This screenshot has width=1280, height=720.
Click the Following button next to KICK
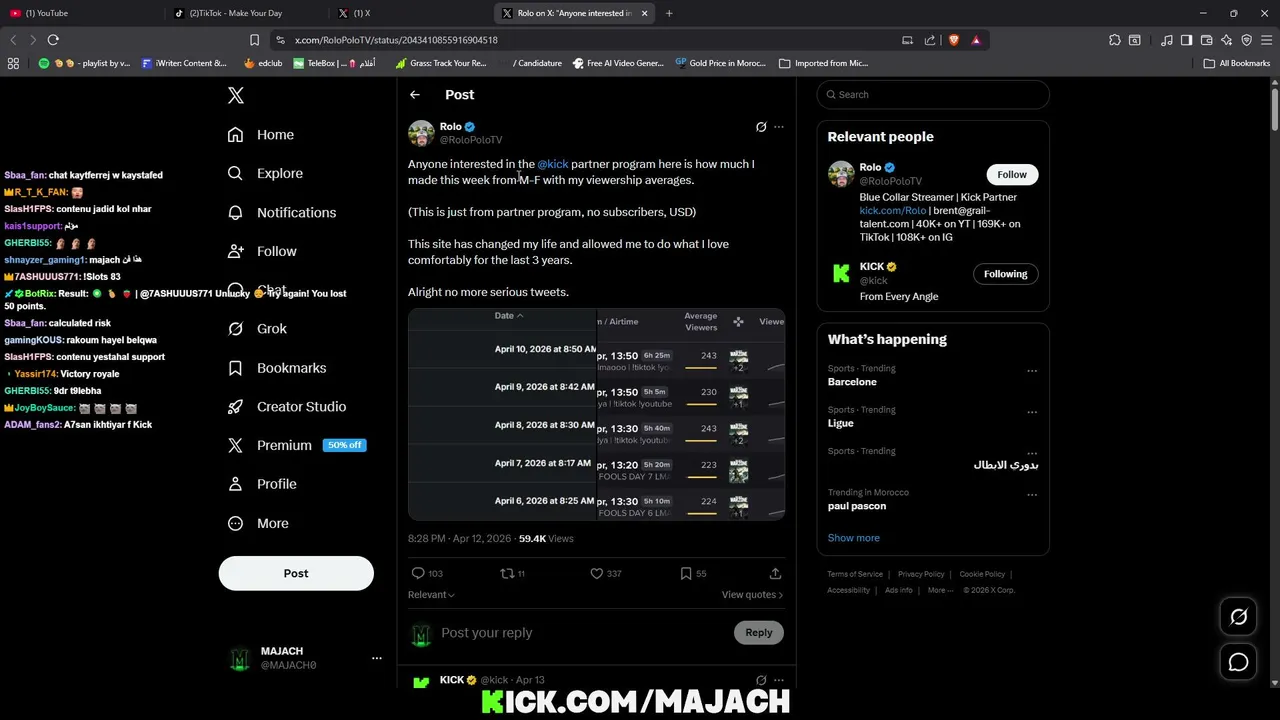click(1005, 274)
